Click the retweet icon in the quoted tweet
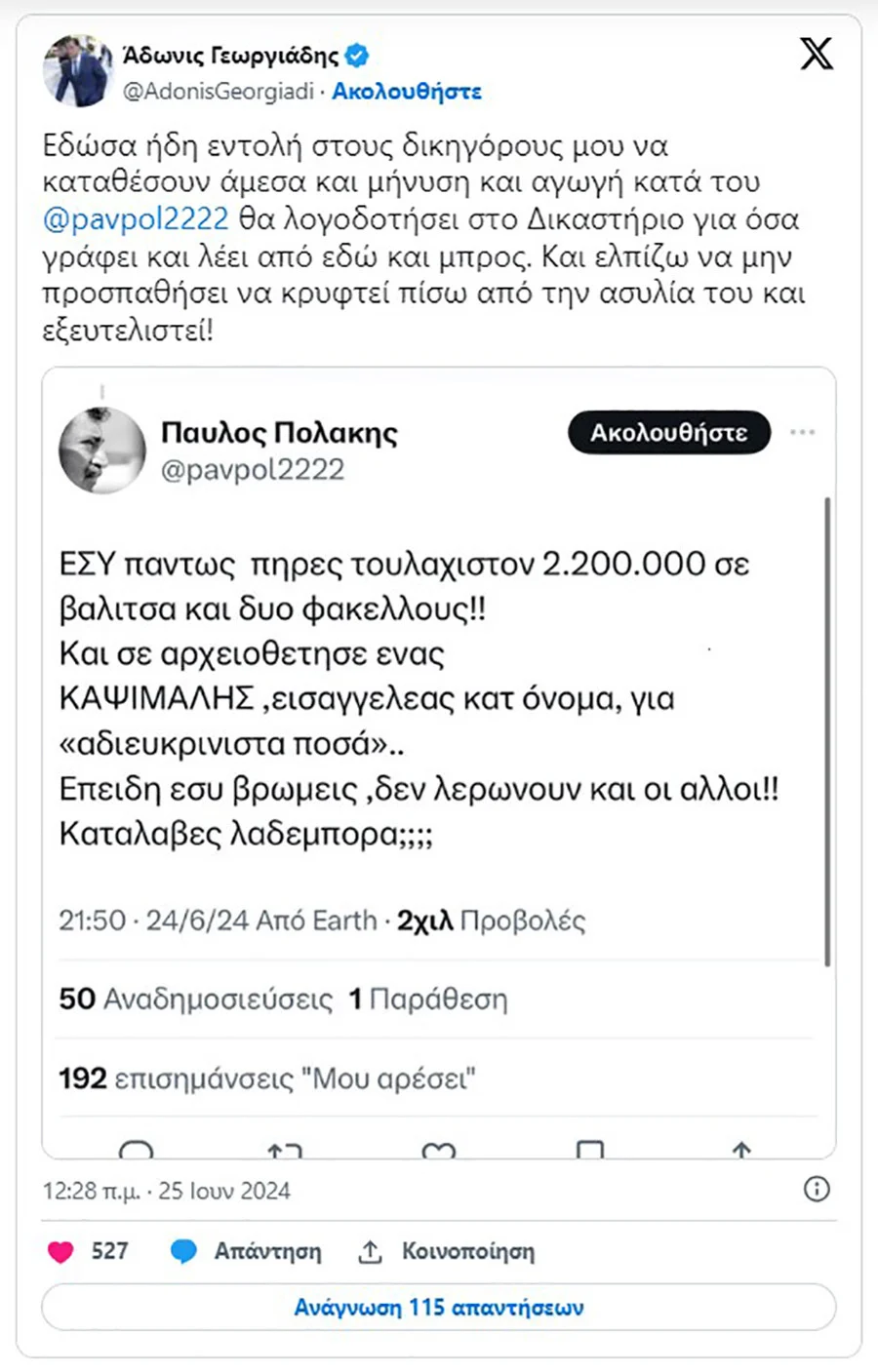The height and width of the screenshot is (1372, 878). 285,1150
